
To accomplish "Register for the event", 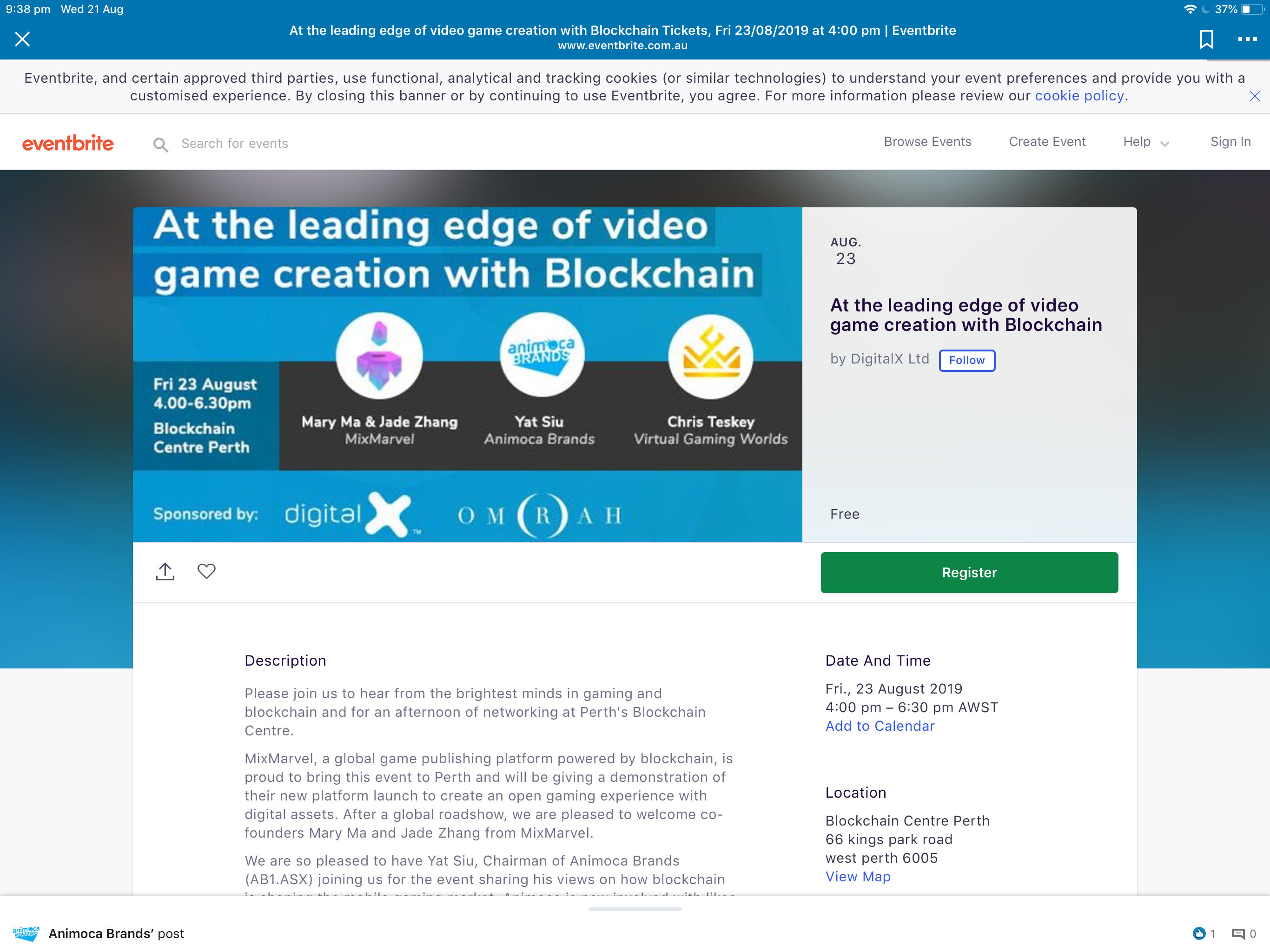I will point(969,573).
